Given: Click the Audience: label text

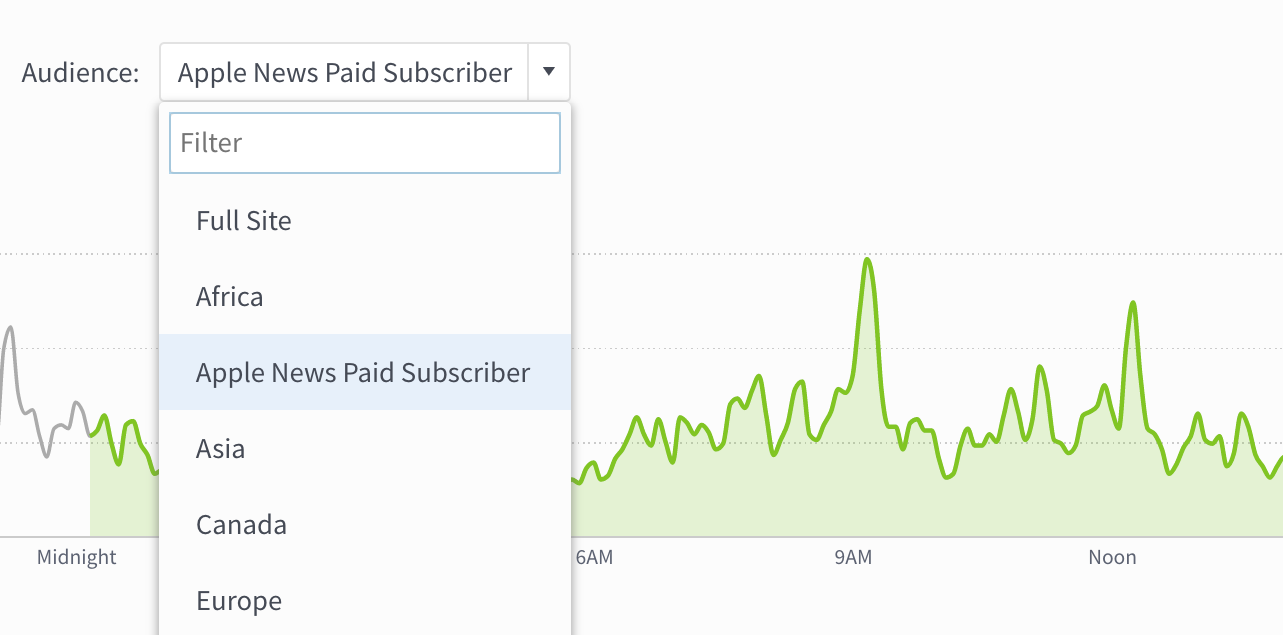Looking at the screenshot, I should 81,73.
